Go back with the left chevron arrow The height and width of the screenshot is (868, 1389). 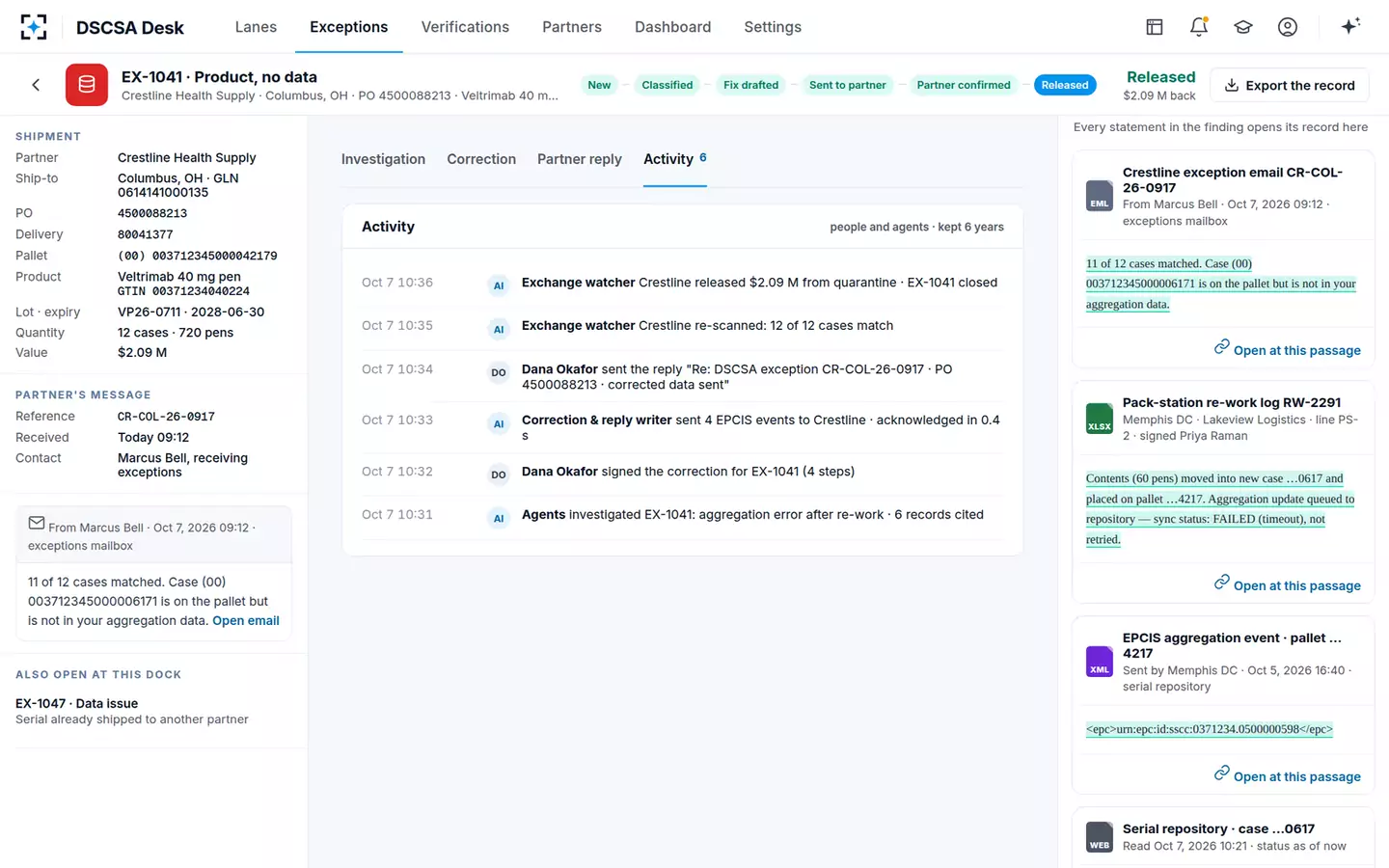pyautogui.click(x=36, y=85)
